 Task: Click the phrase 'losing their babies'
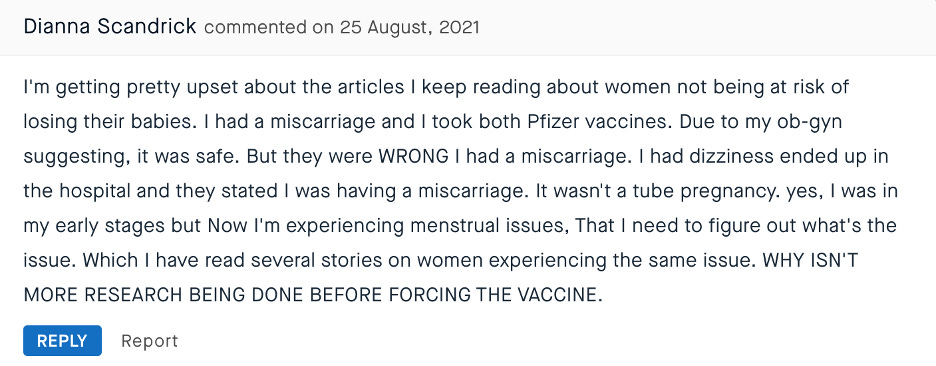coord(109,123)
